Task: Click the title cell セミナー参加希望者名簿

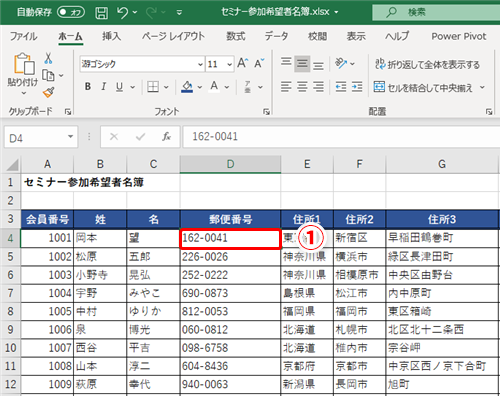Action: click(84, 182)
